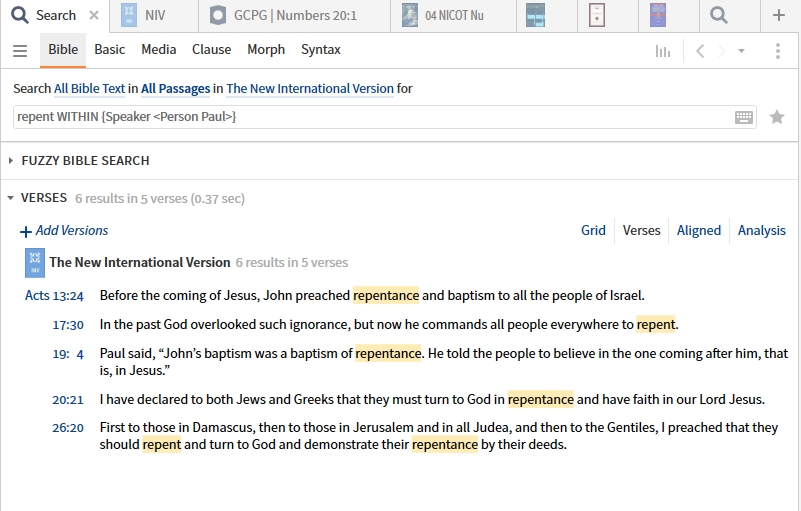
Task: Click highlighted 'repent' in verse 26:20
Action: tap(161, 444)
